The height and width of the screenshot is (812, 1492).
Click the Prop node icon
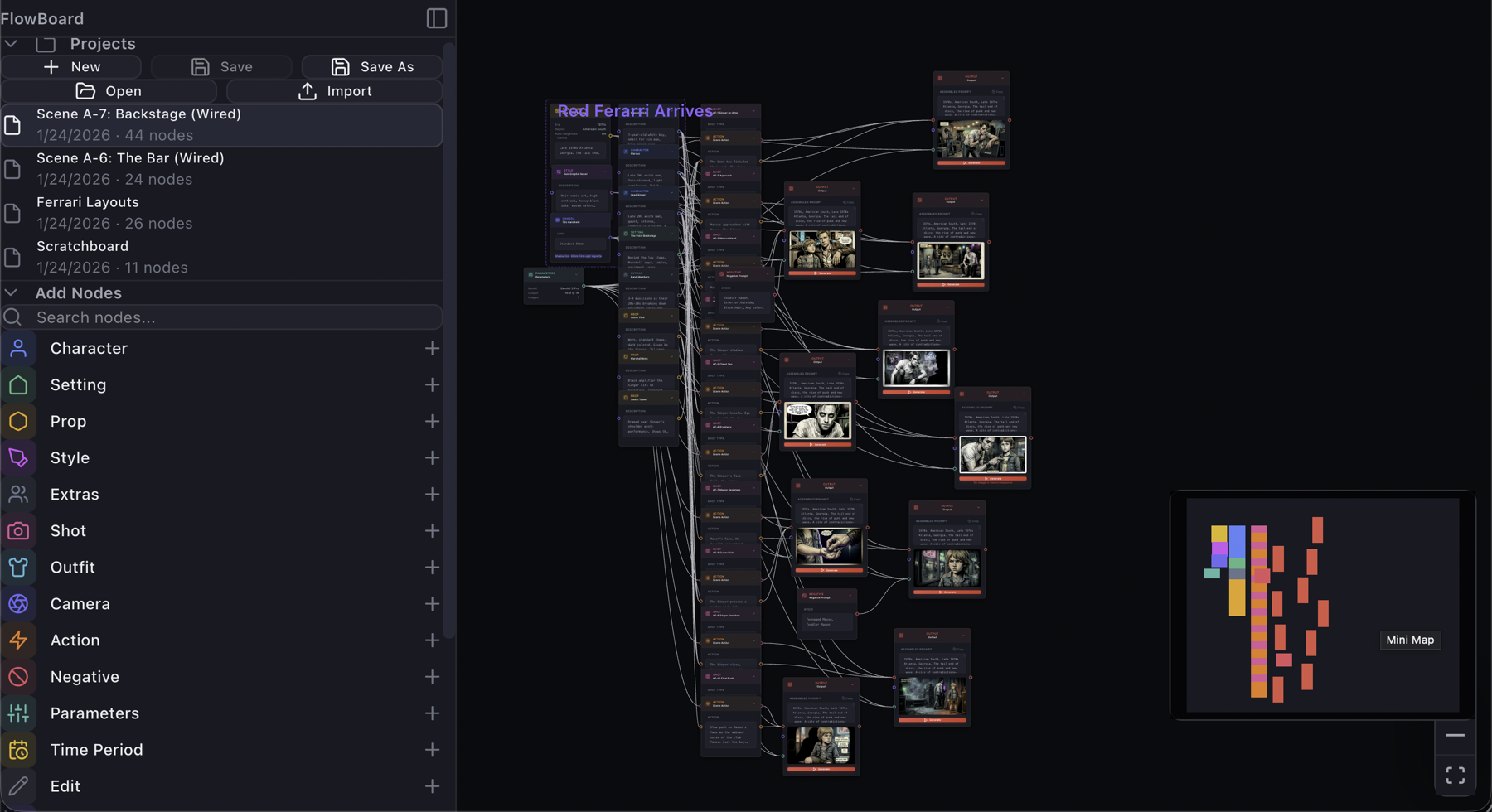pyautogui.click(x=18, y=422)
